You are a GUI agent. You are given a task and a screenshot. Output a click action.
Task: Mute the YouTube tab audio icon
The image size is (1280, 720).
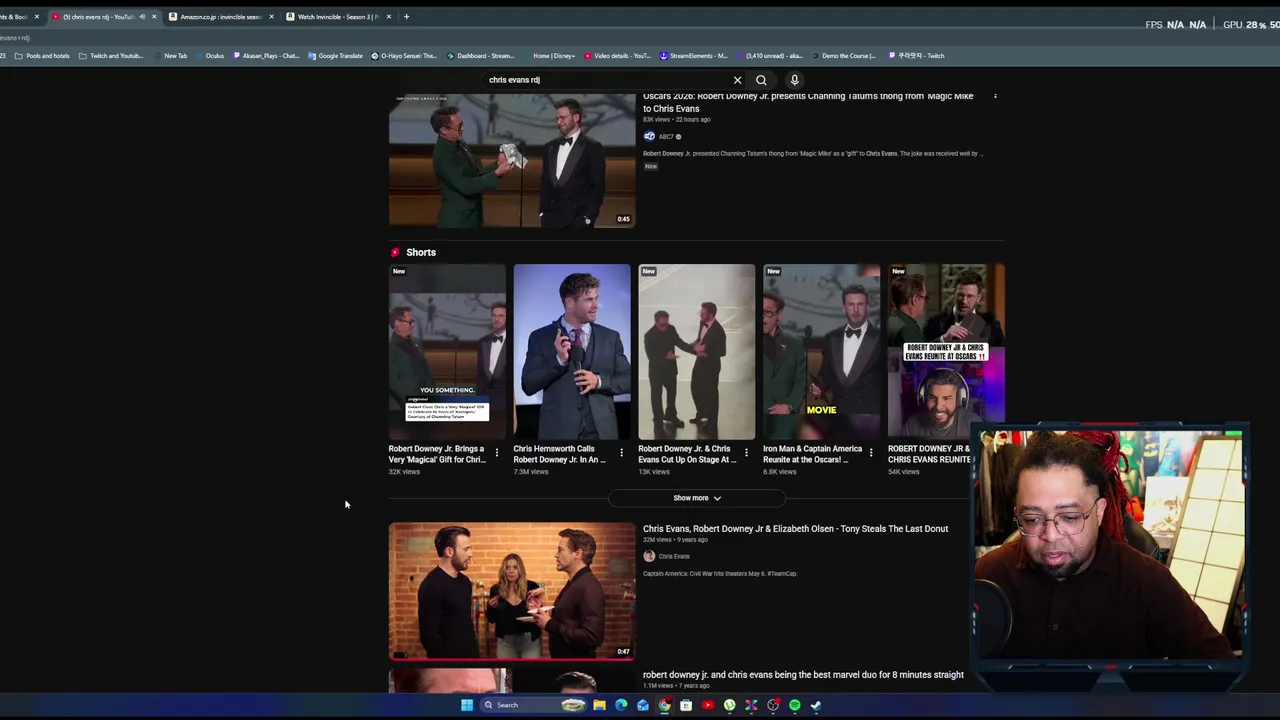point(142,17)
